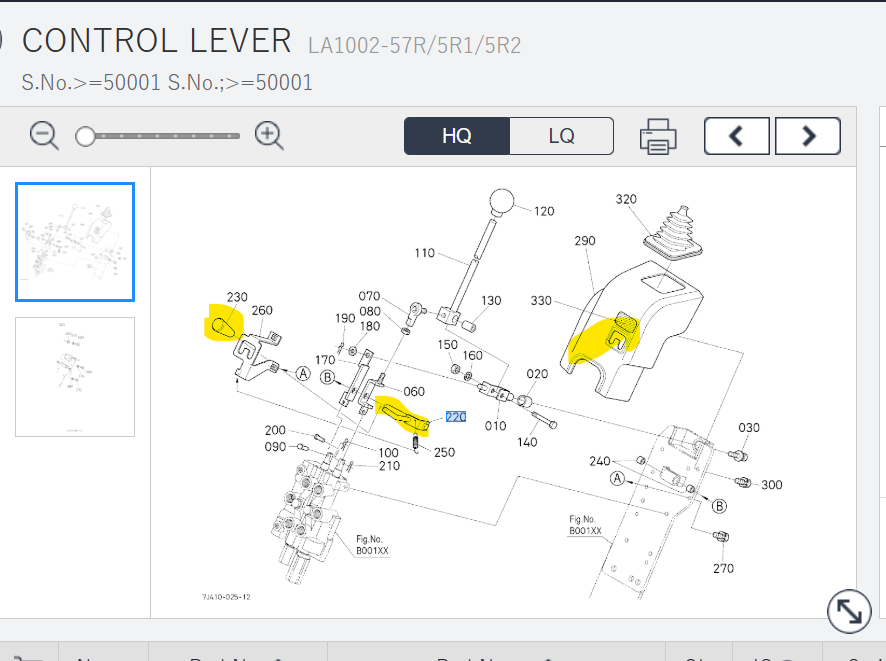Select the second diagram page thumbnail
The image size is (886, 661).
point(75,376)
